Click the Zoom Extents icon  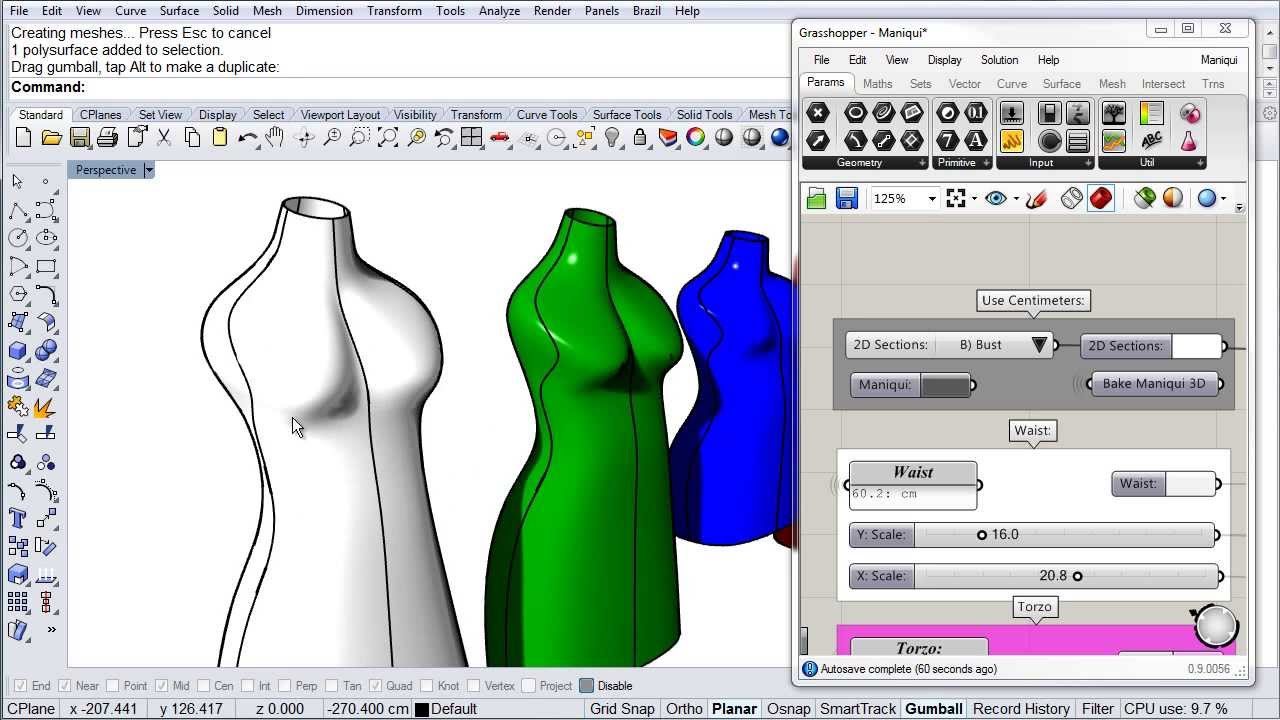pos(388,138)
